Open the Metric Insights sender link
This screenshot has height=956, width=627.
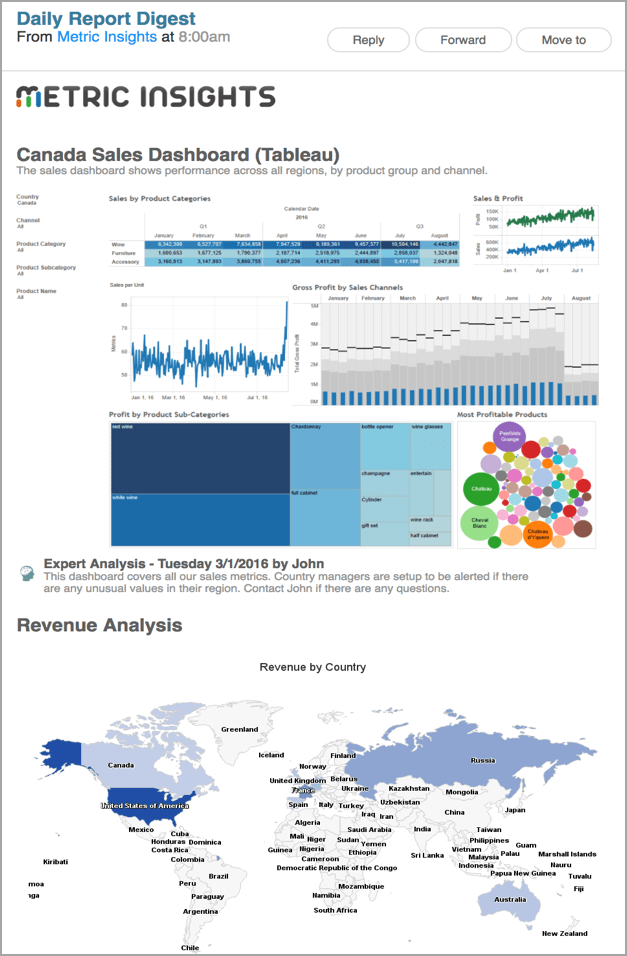[107, 37]
